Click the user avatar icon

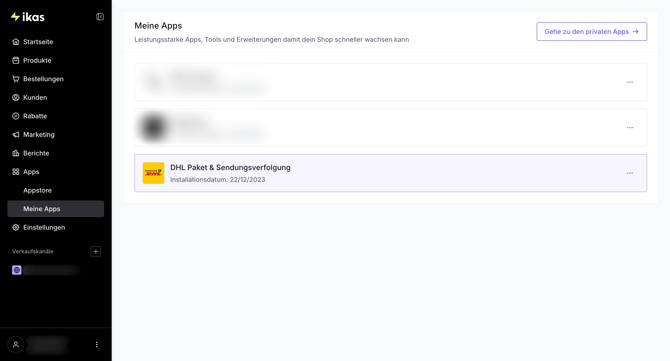[16, 344]
